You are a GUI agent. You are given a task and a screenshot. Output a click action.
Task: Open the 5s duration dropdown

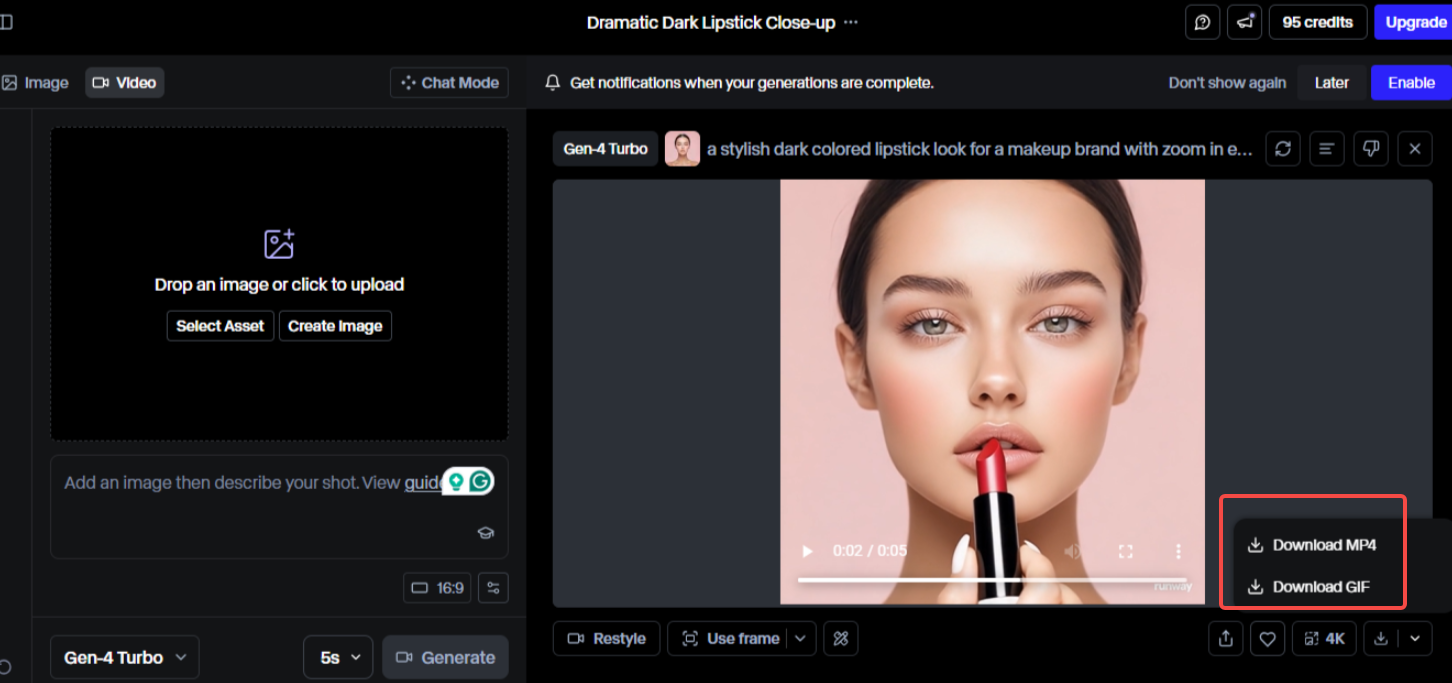click(337, 657)
